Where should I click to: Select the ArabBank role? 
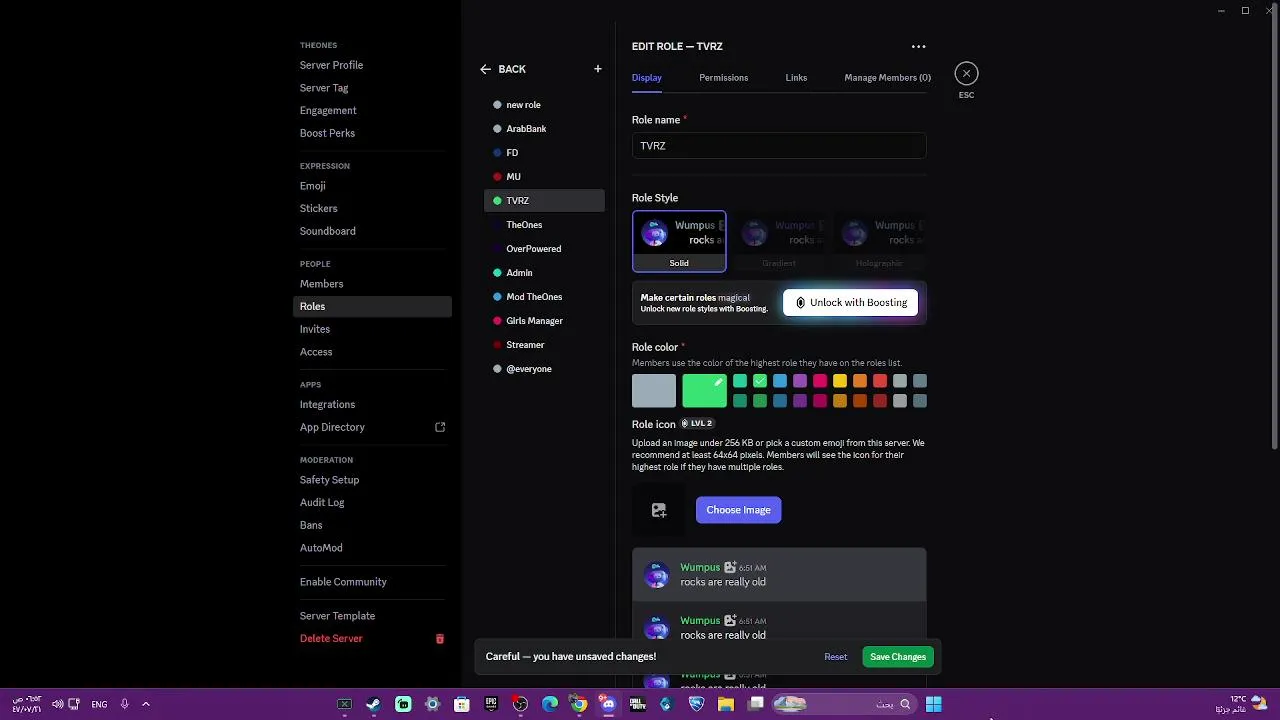544,129
